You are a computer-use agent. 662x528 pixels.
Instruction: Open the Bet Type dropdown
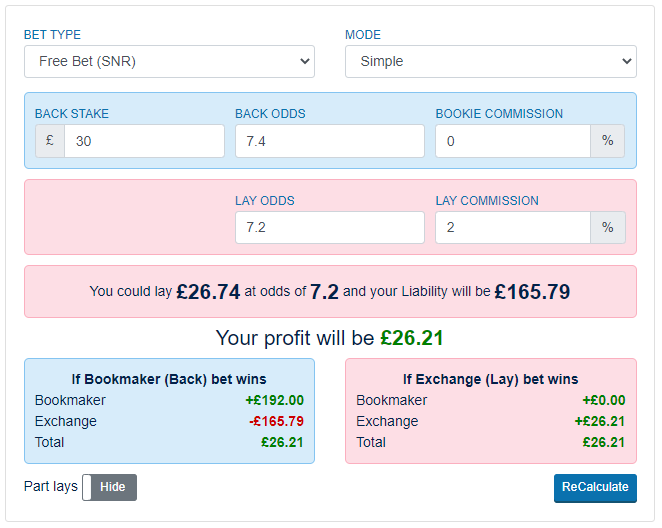tap(169, 62)
